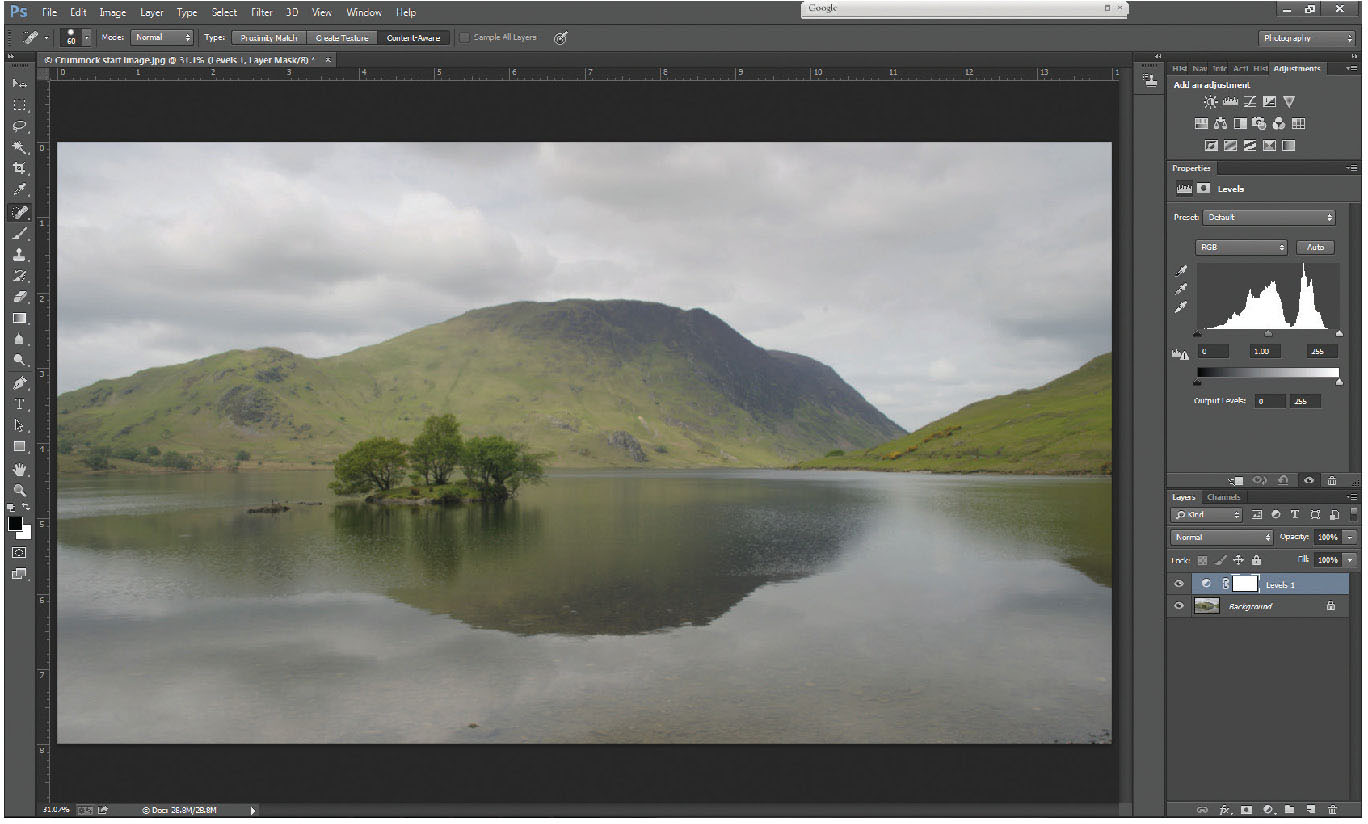The width and height of the screenshot is (1368, 824).
Task: Add a Color Balance adjustment
Action: (x=1220, y=124)
